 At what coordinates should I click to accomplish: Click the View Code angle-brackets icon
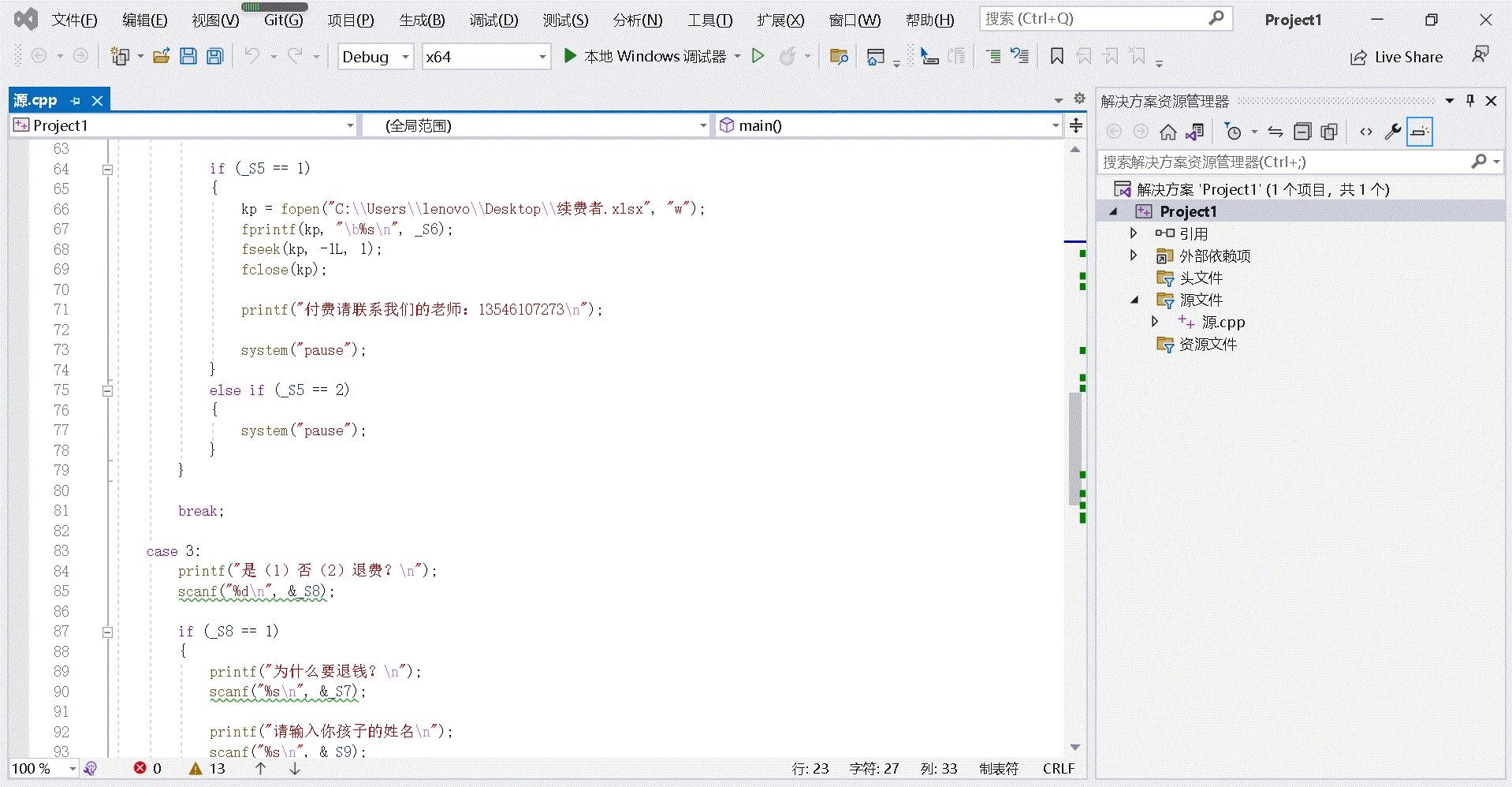click(x=1366, y=132)
